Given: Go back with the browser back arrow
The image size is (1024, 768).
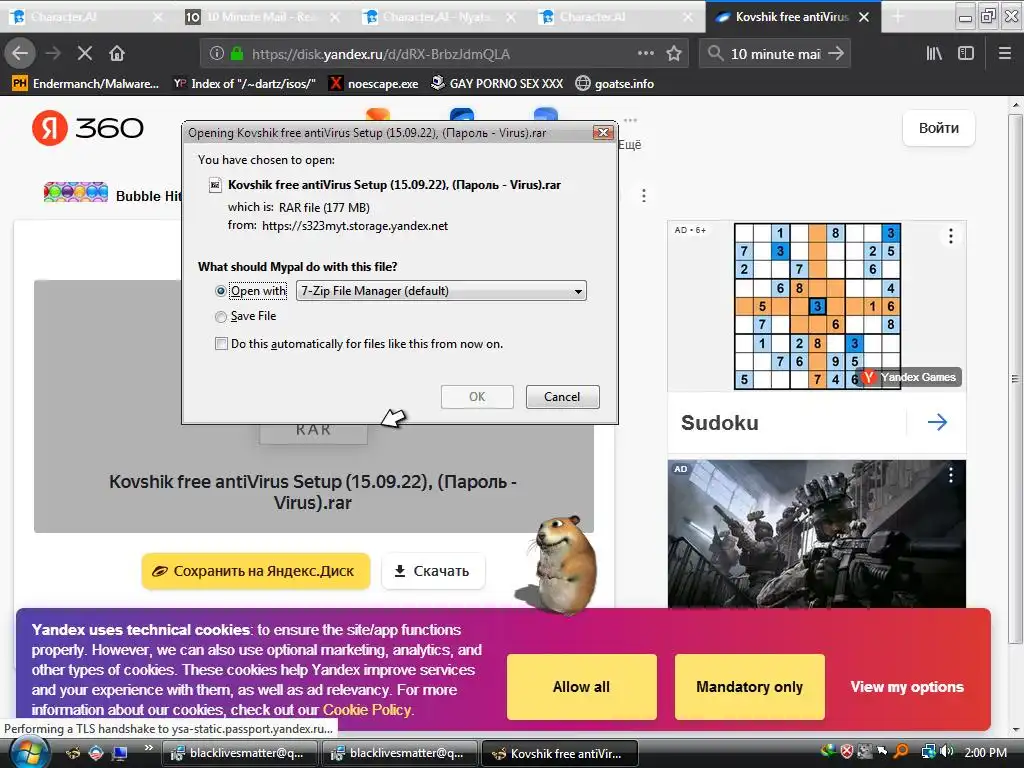Looking at the screenshot, I should (x=20, y=54).
